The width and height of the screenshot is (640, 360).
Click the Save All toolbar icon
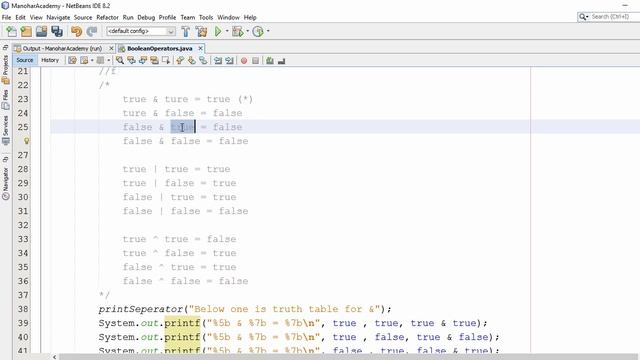(x=57, y=31)
